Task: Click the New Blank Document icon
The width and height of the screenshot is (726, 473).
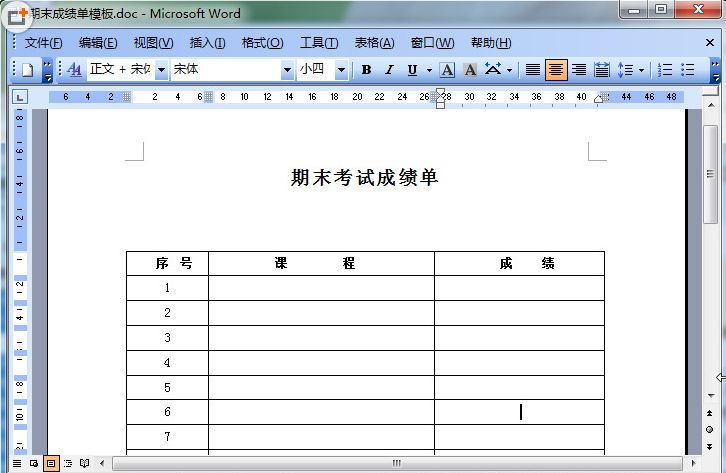Action: 28,70
